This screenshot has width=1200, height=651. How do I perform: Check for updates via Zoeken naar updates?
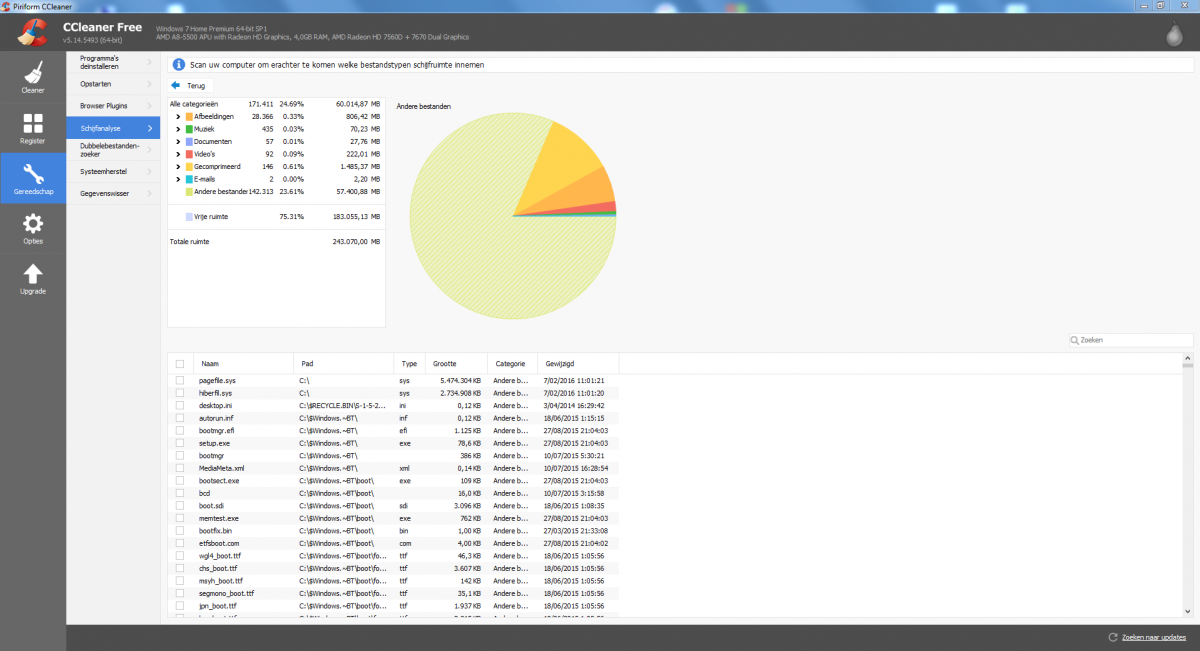[1153, 637]
